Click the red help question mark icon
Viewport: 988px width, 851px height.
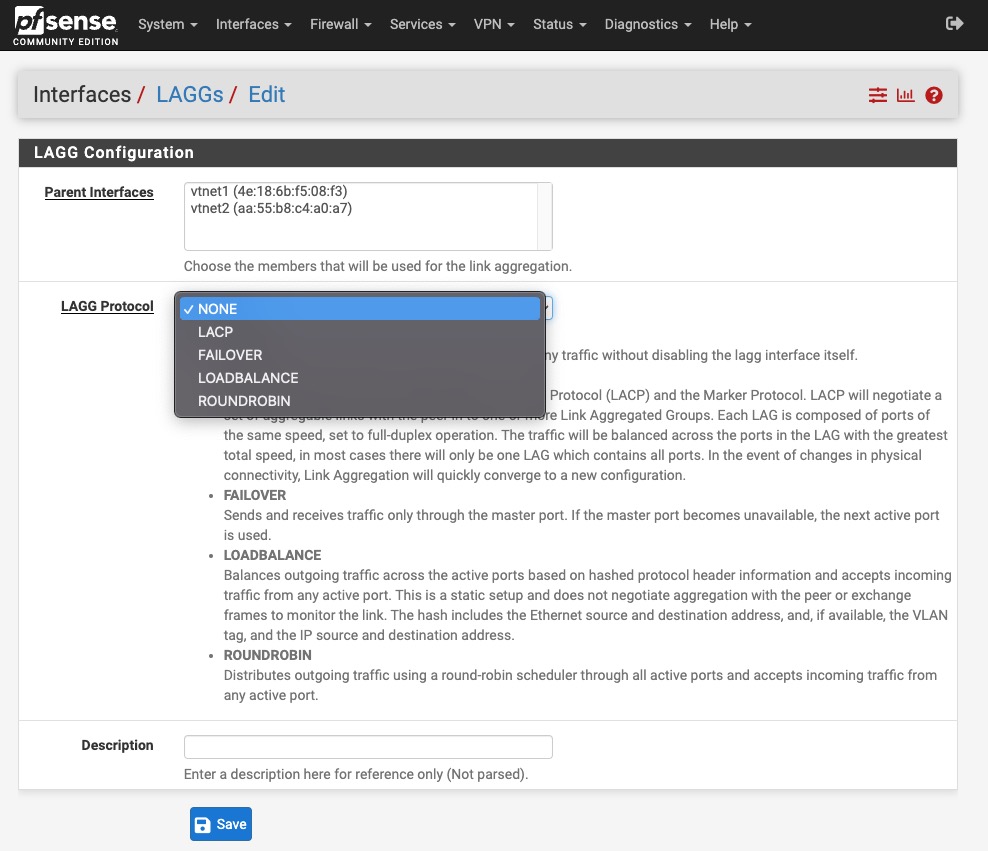point(934,95)
